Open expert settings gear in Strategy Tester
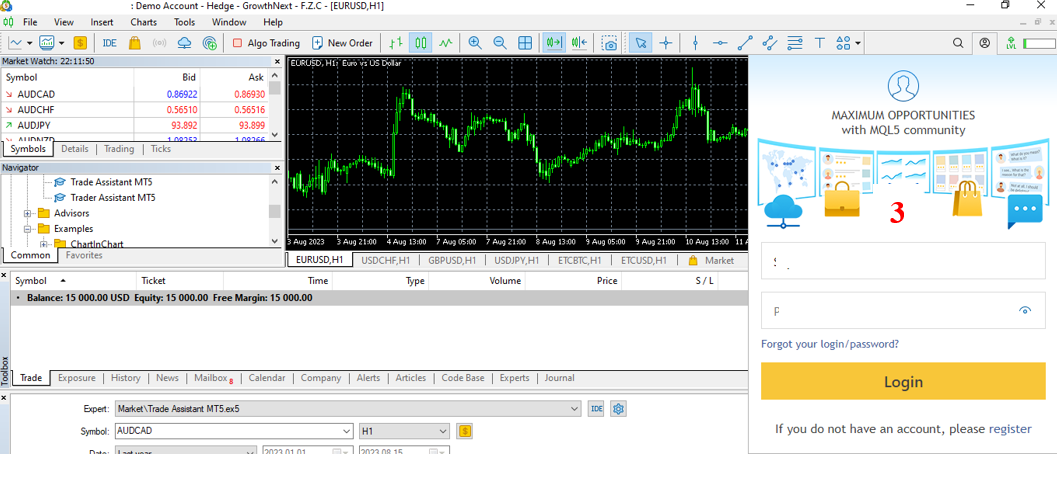The height and width of the screenshot is (482, 1057). coord(619,409)
